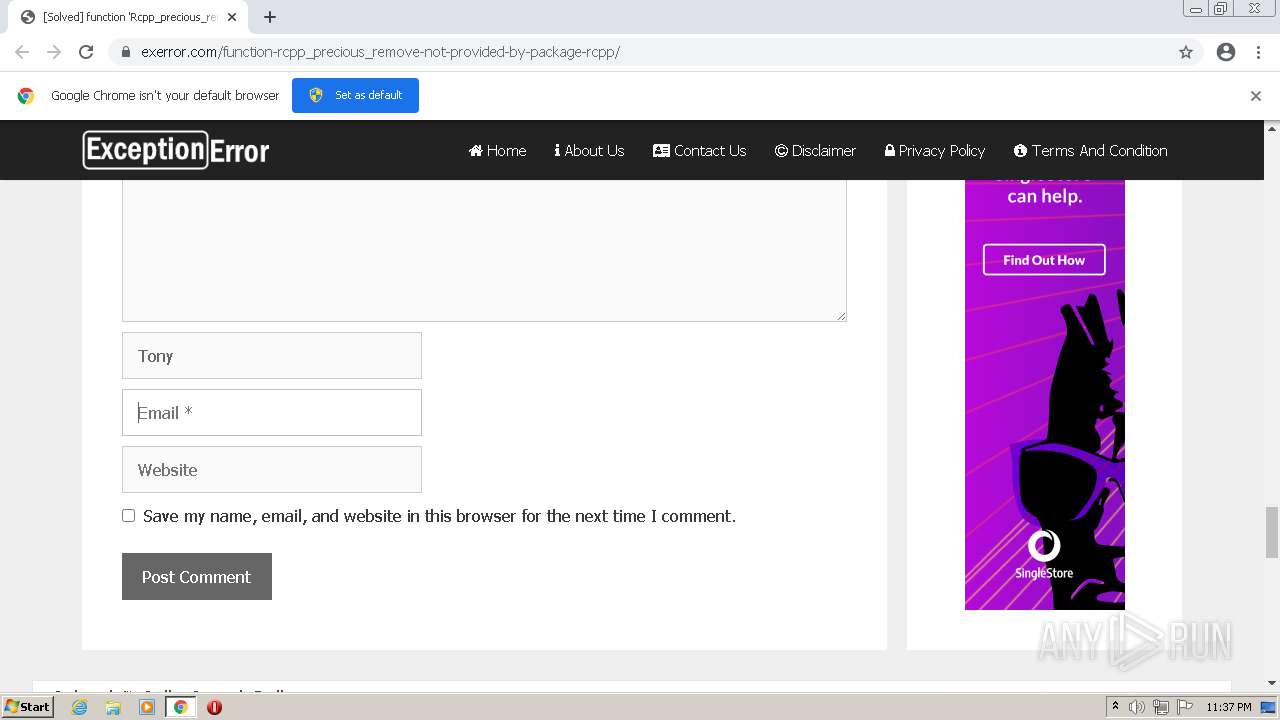This screenshot has height=720, width=1280.
Task: Click the browser back arrow
Action: point(22,52)
